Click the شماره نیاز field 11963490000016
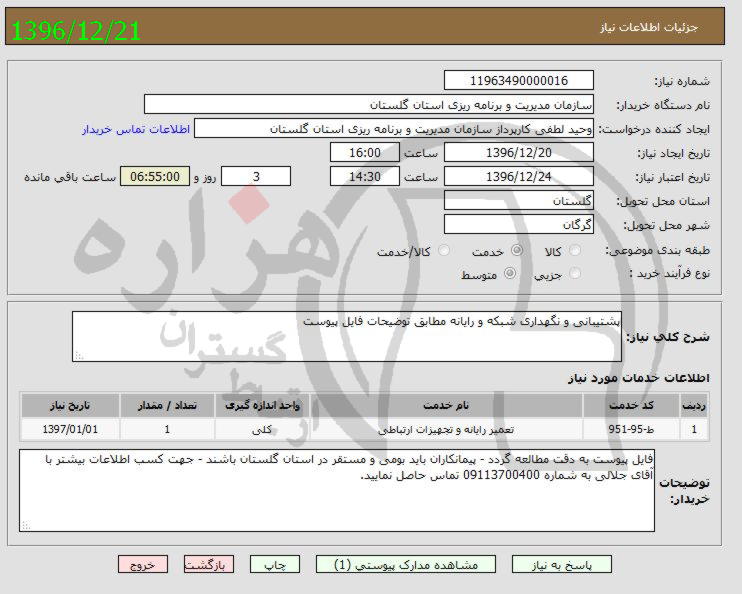 pyautogui.click(x=519, y=80)
